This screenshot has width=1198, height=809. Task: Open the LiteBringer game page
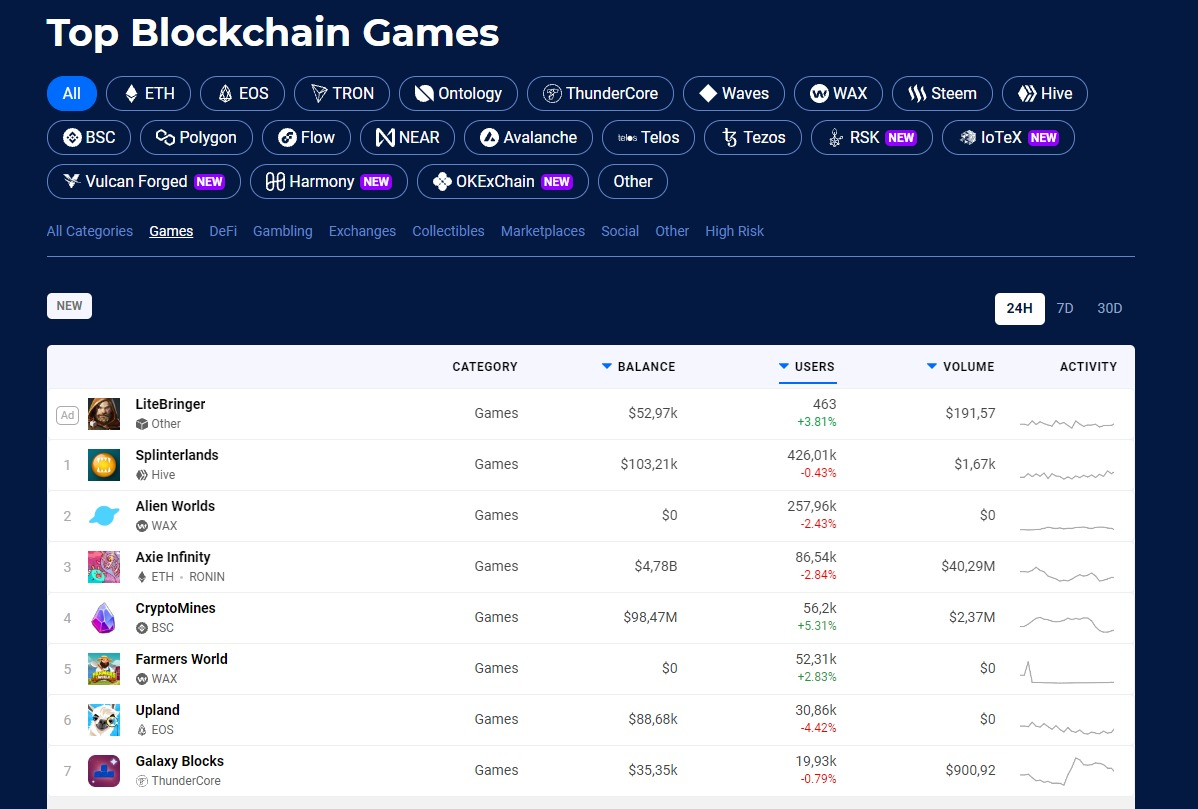(x=170, y=404)
